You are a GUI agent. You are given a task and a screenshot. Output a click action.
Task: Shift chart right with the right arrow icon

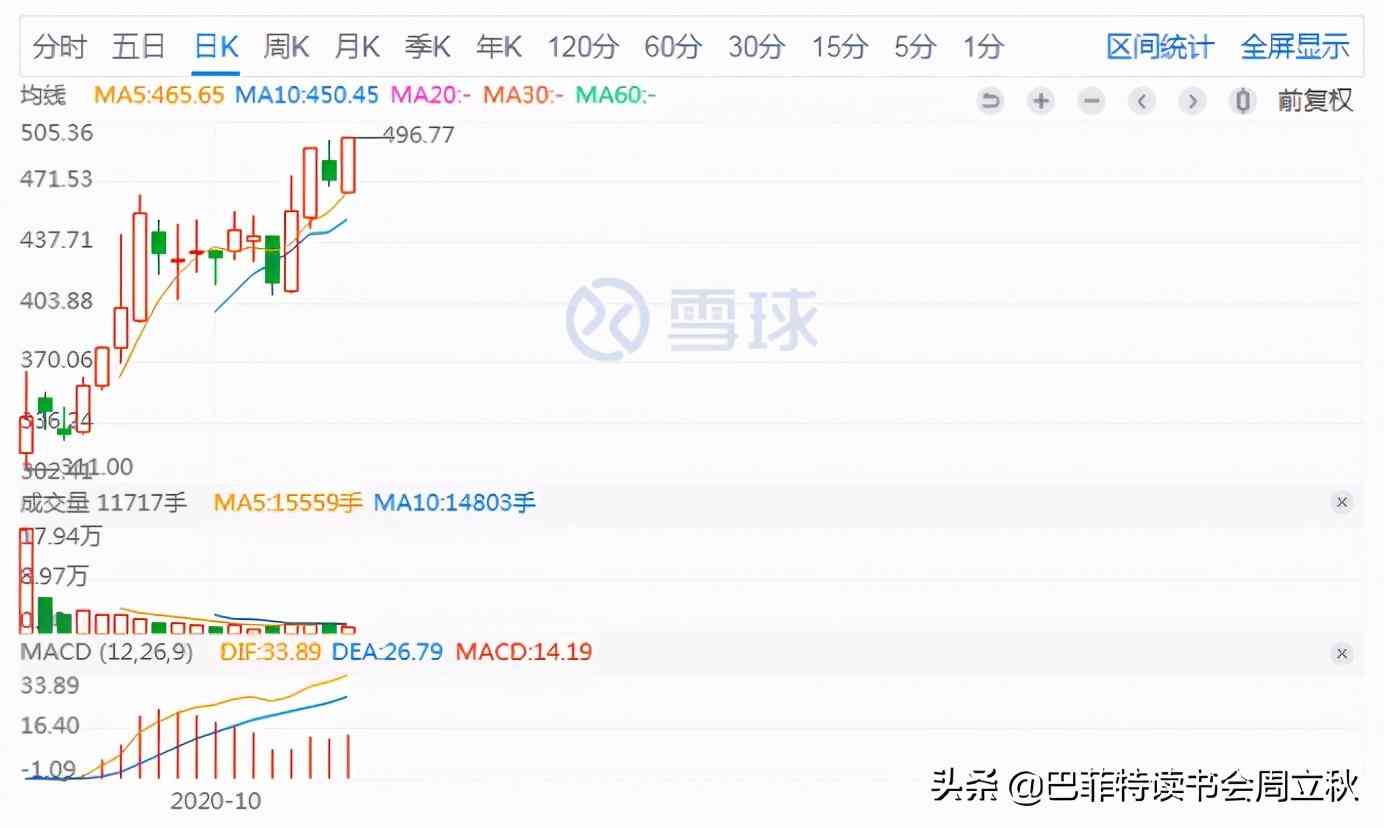(1191, 100)
